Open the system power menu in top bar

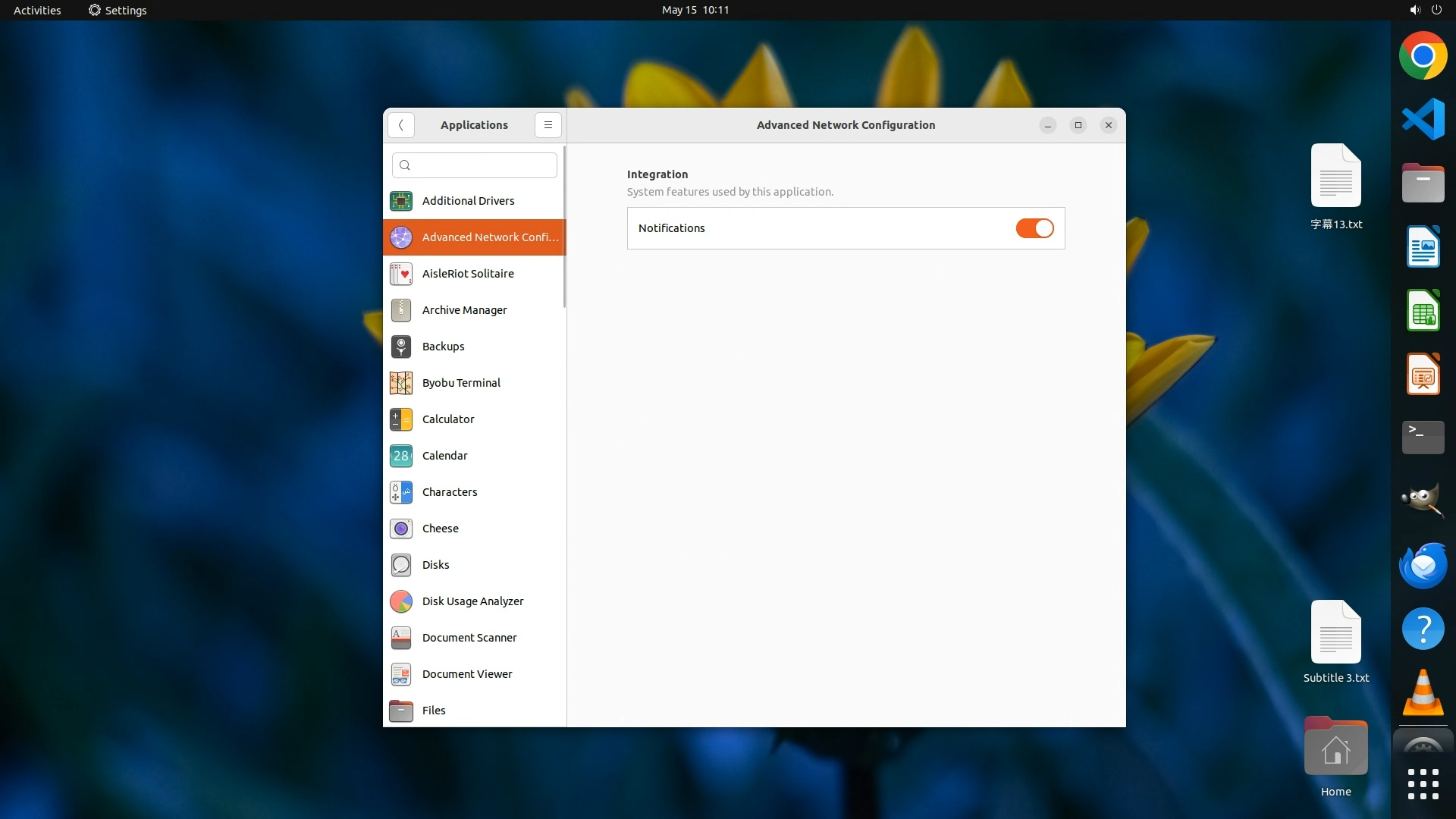[1436, 10]
